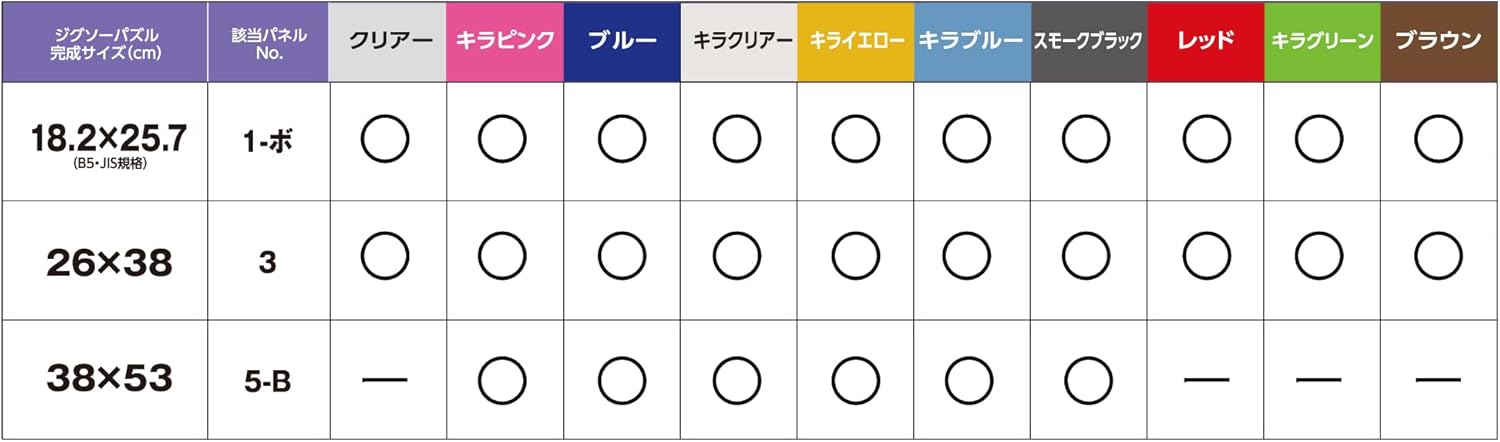Select the 26×38 size row label
1500x442 pixels.
pos(108,262)
